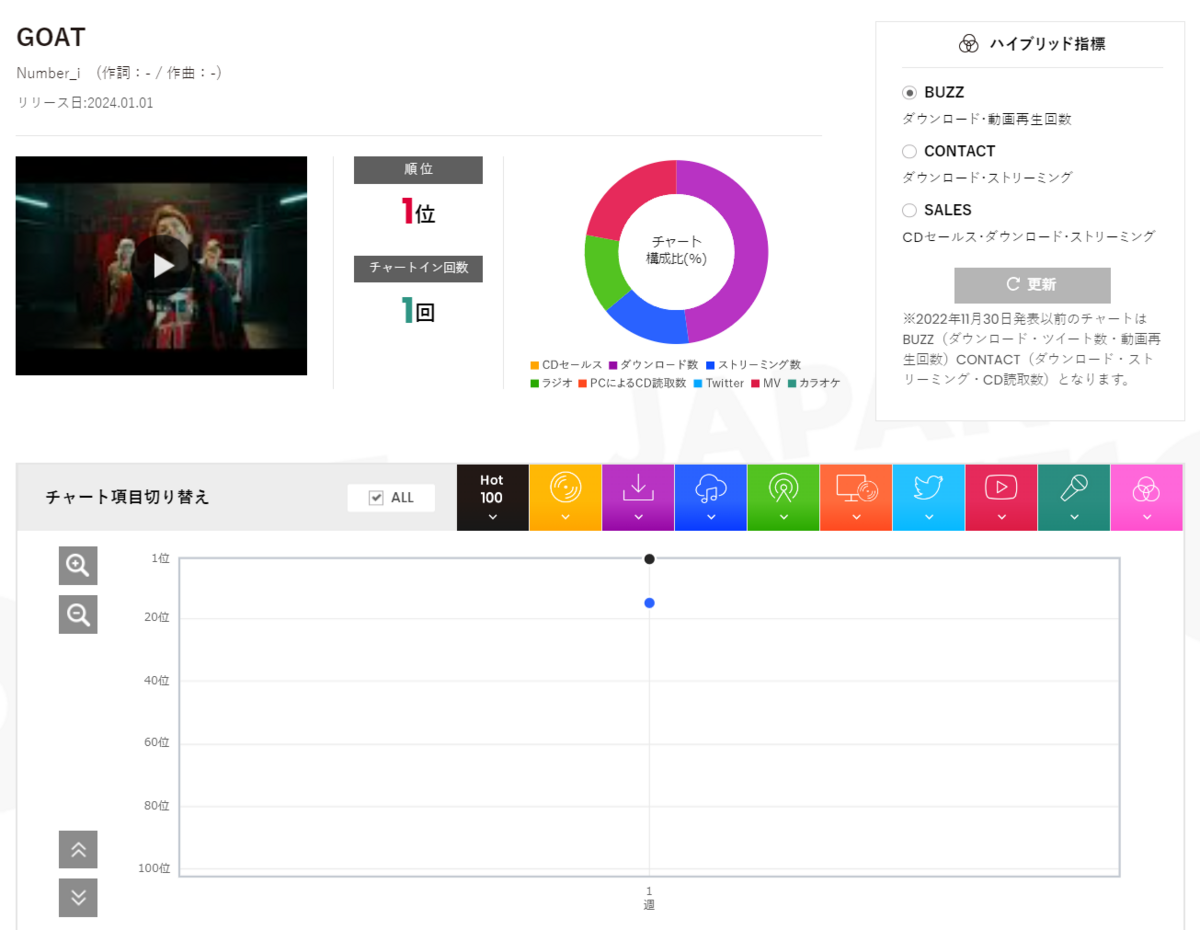The image size is (1200, 930).
Task: Click the 更新 refresh button
Action: [1032, 285]
